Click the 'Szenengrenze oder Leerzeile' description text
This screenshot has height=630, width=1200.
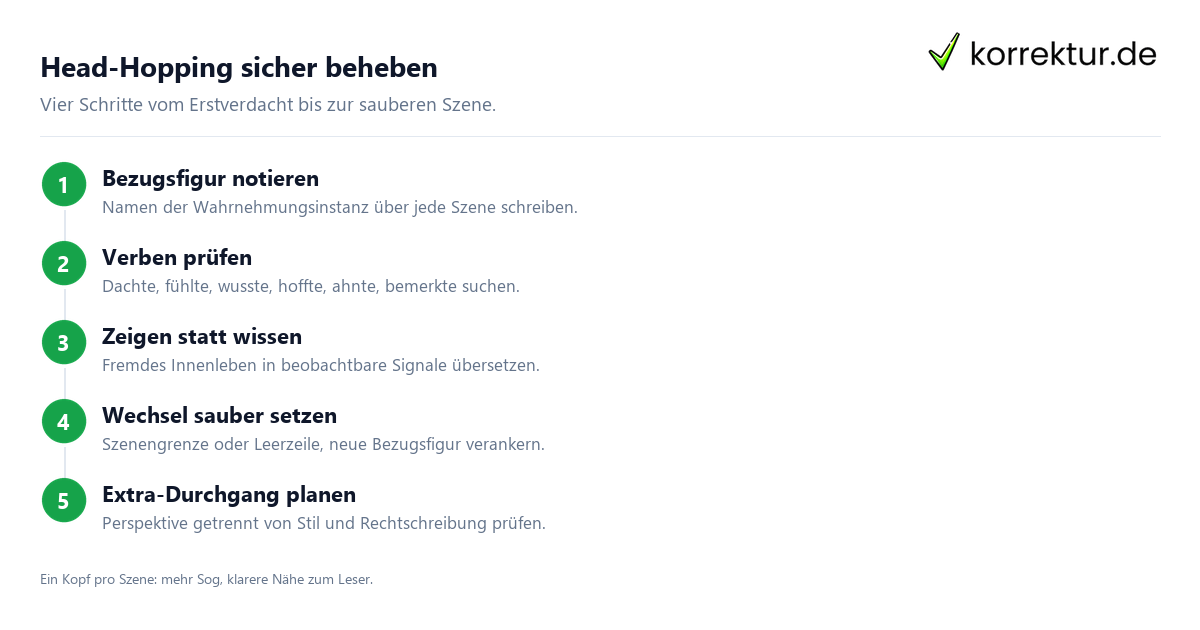point(324,444)
